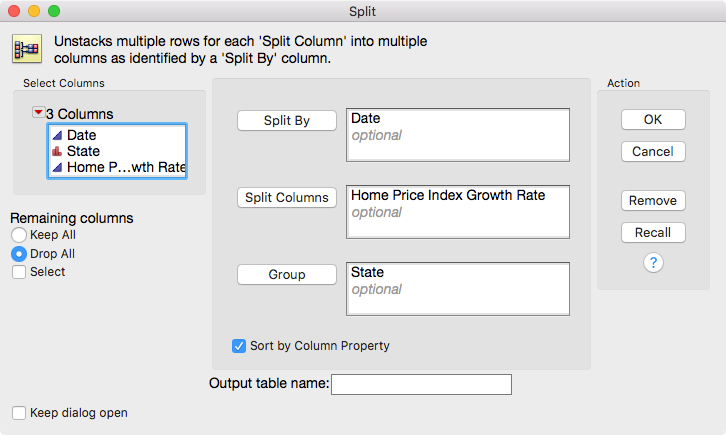Open the blue question mark help
Viewport: 726px width, 435px height.
[653, 263]
